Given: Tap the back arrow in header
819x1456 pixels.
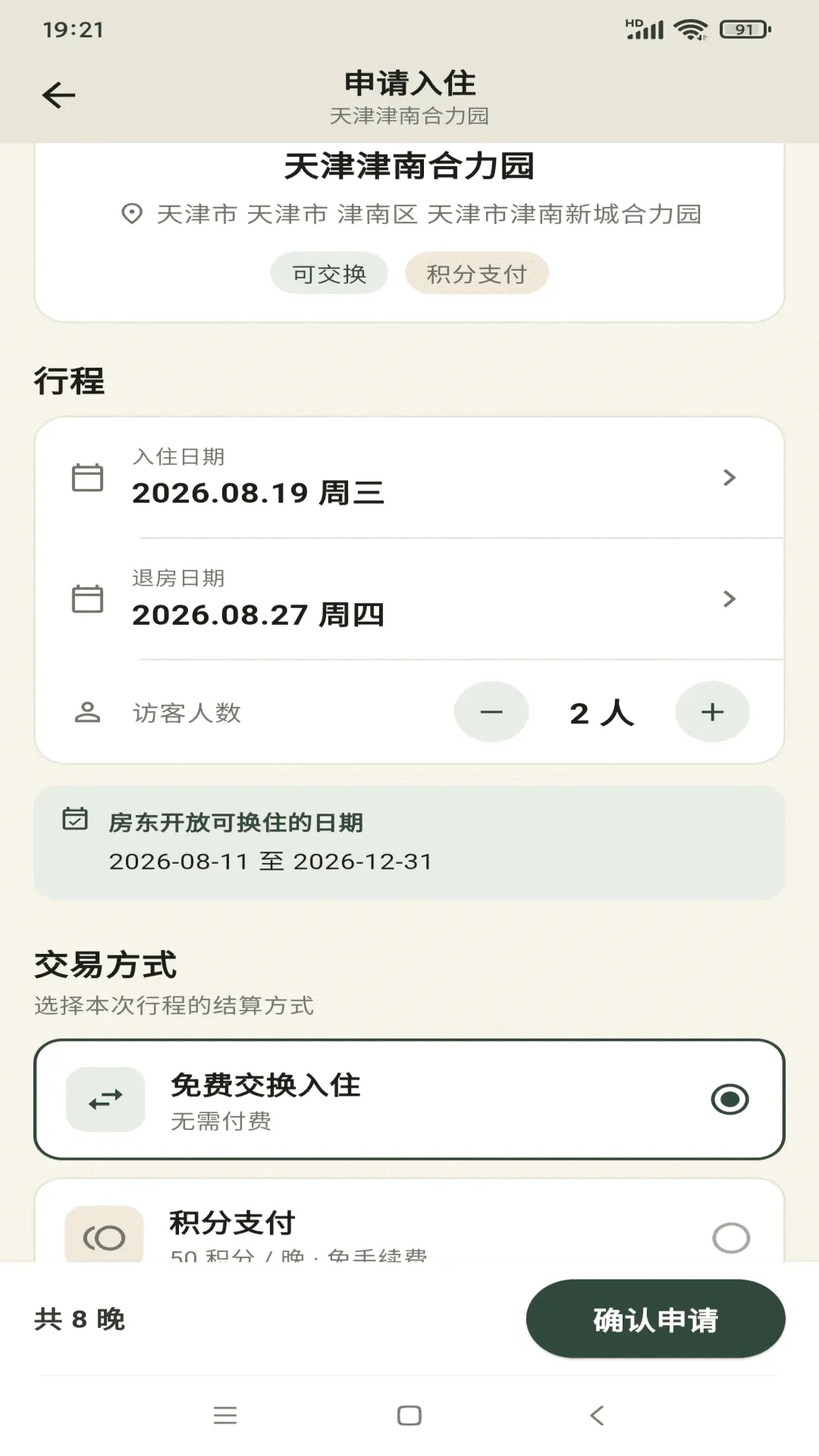Looking at the screenshot, I should (x=58, y=96).
